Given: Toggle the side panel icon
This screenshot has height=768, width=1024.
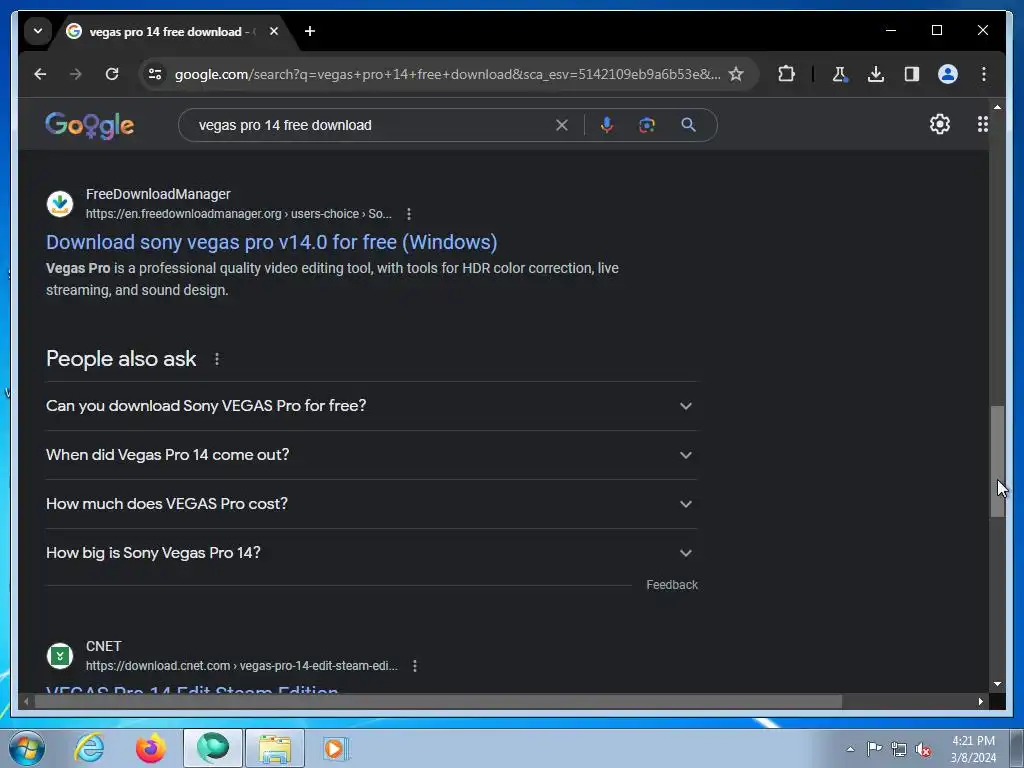Looking at the screenshot, I should point(912,74).
